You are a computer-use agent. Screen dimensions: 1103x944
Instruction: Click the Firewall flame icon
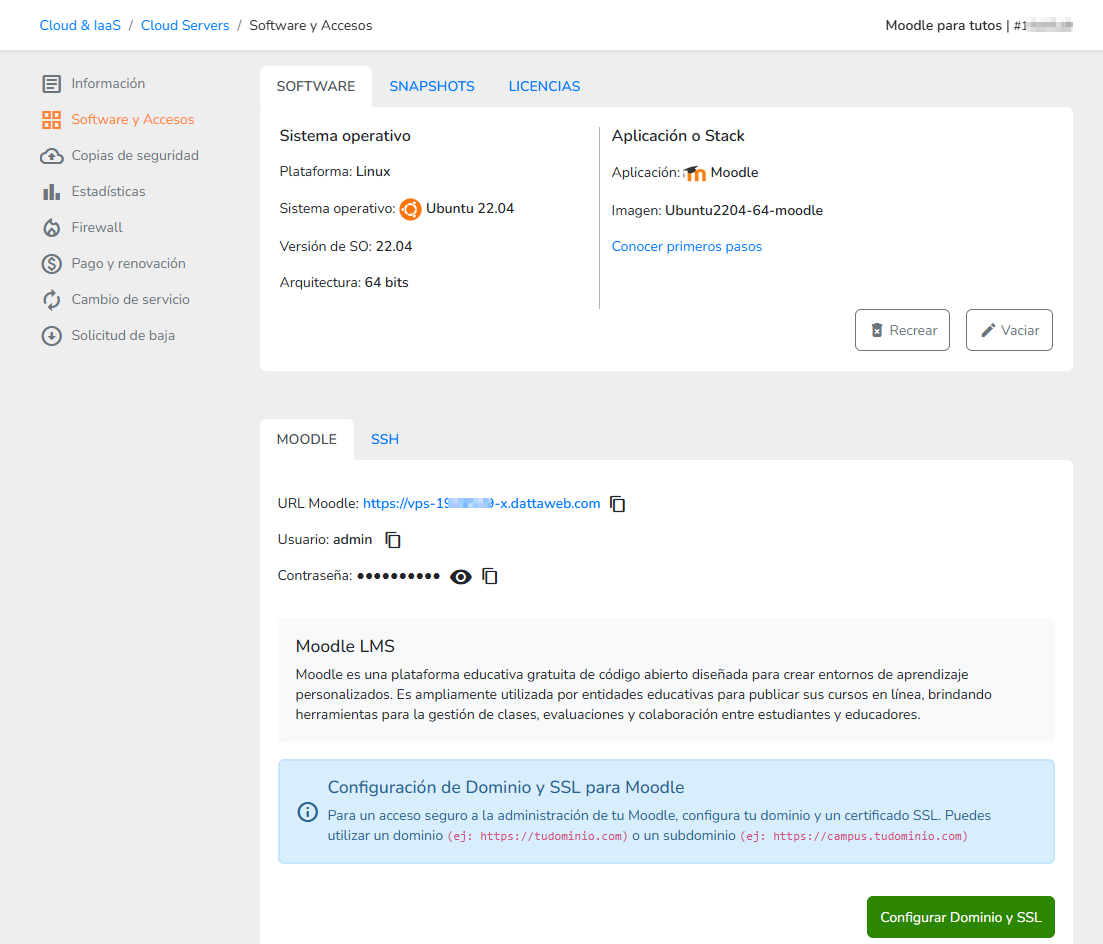51,227
